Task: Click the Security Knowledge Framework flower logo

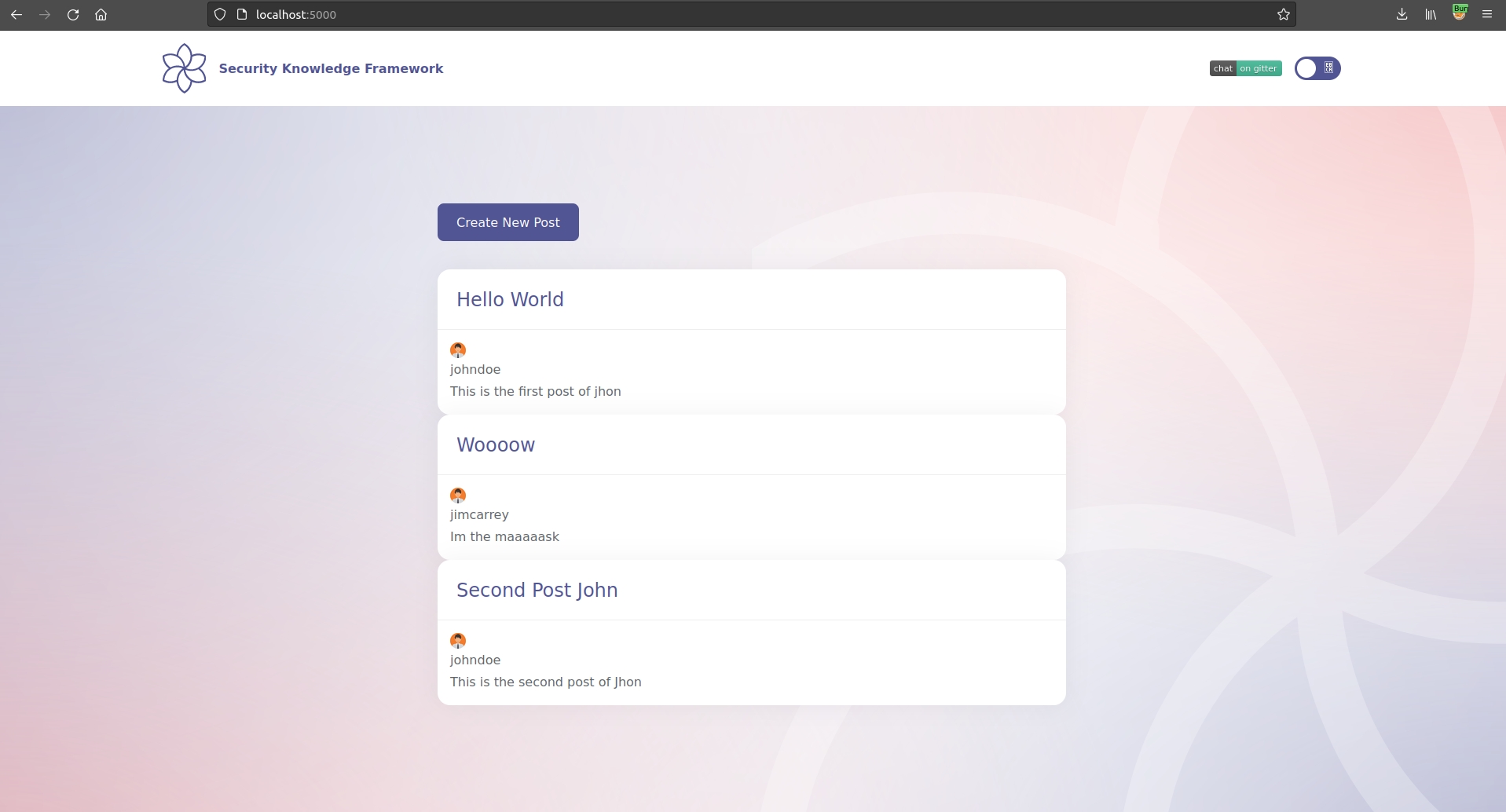Action: 184,68
